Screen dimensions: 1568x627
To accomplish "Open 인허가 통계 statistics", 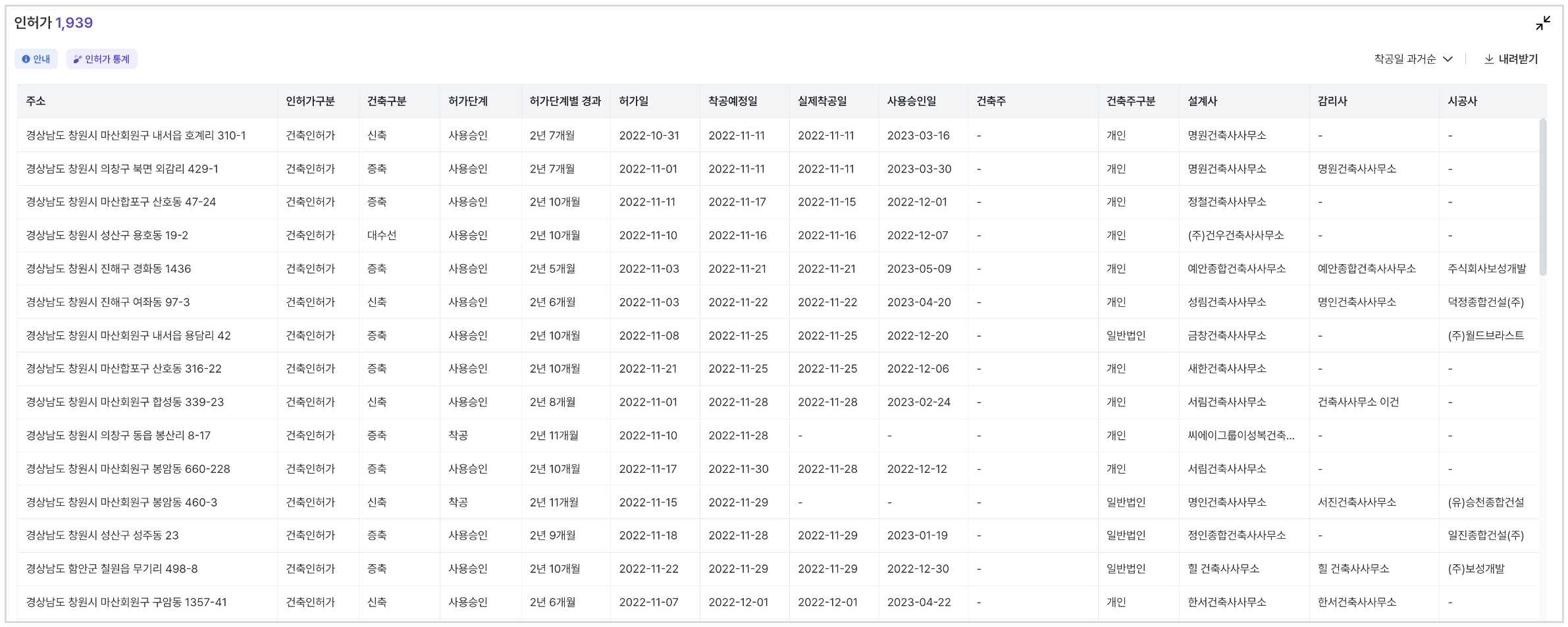I will tap(102, 59).
